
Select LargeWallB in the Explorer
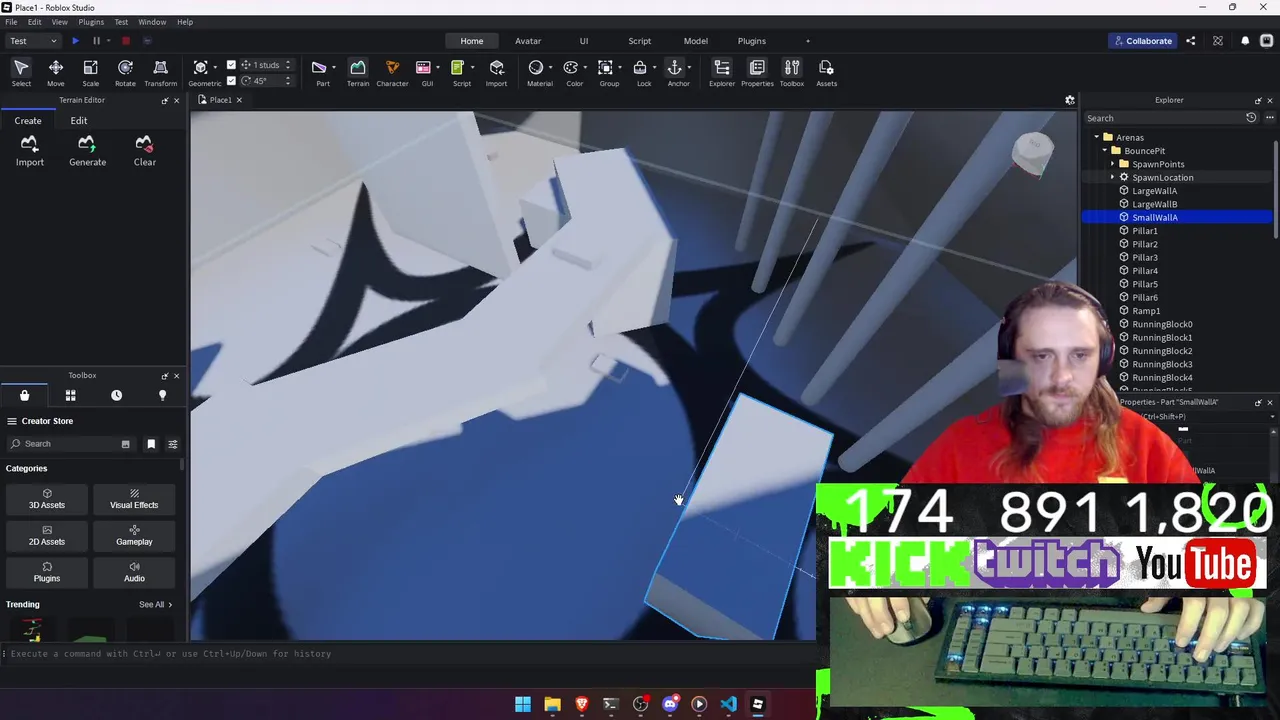pyautogui.click(x=1154, y=204)
